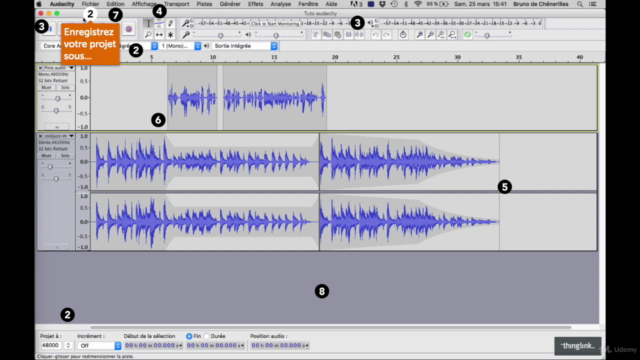Select the Zoom magnifier tool

148,35
